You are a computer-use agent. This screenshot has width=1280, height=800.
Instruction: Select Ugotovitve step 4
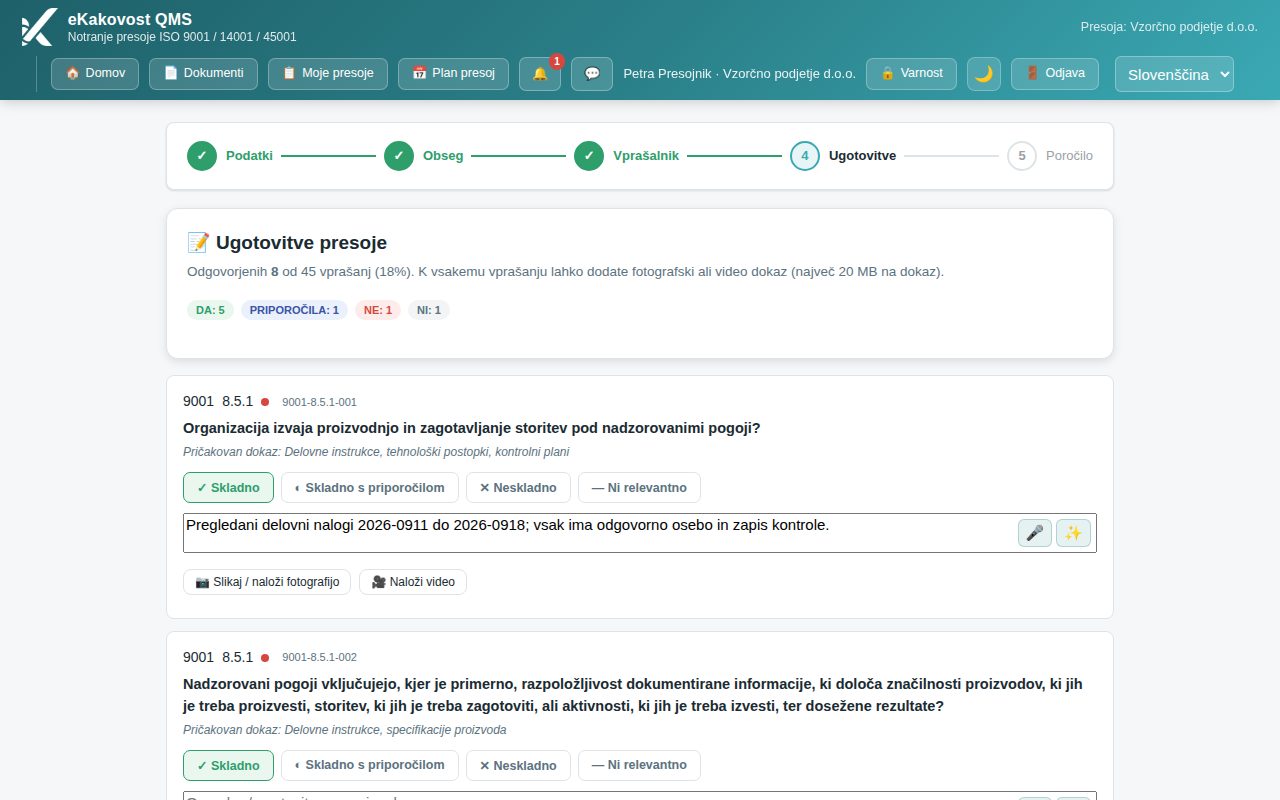(x=843, y=156)
